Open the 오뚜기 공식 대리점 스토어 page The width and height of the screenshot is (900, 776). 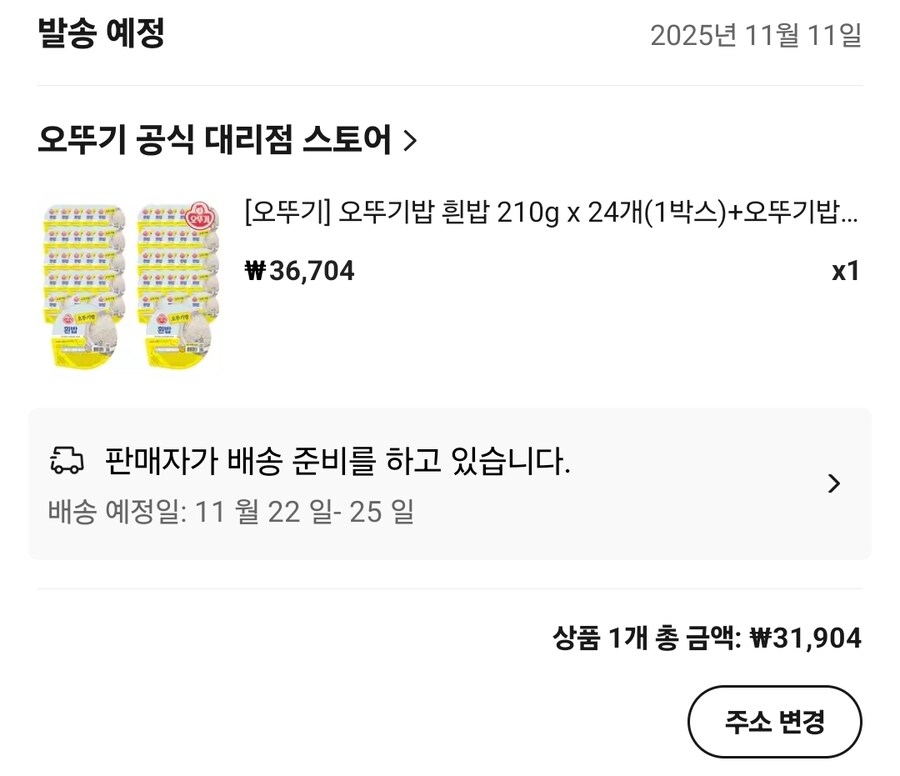(215, 140)
